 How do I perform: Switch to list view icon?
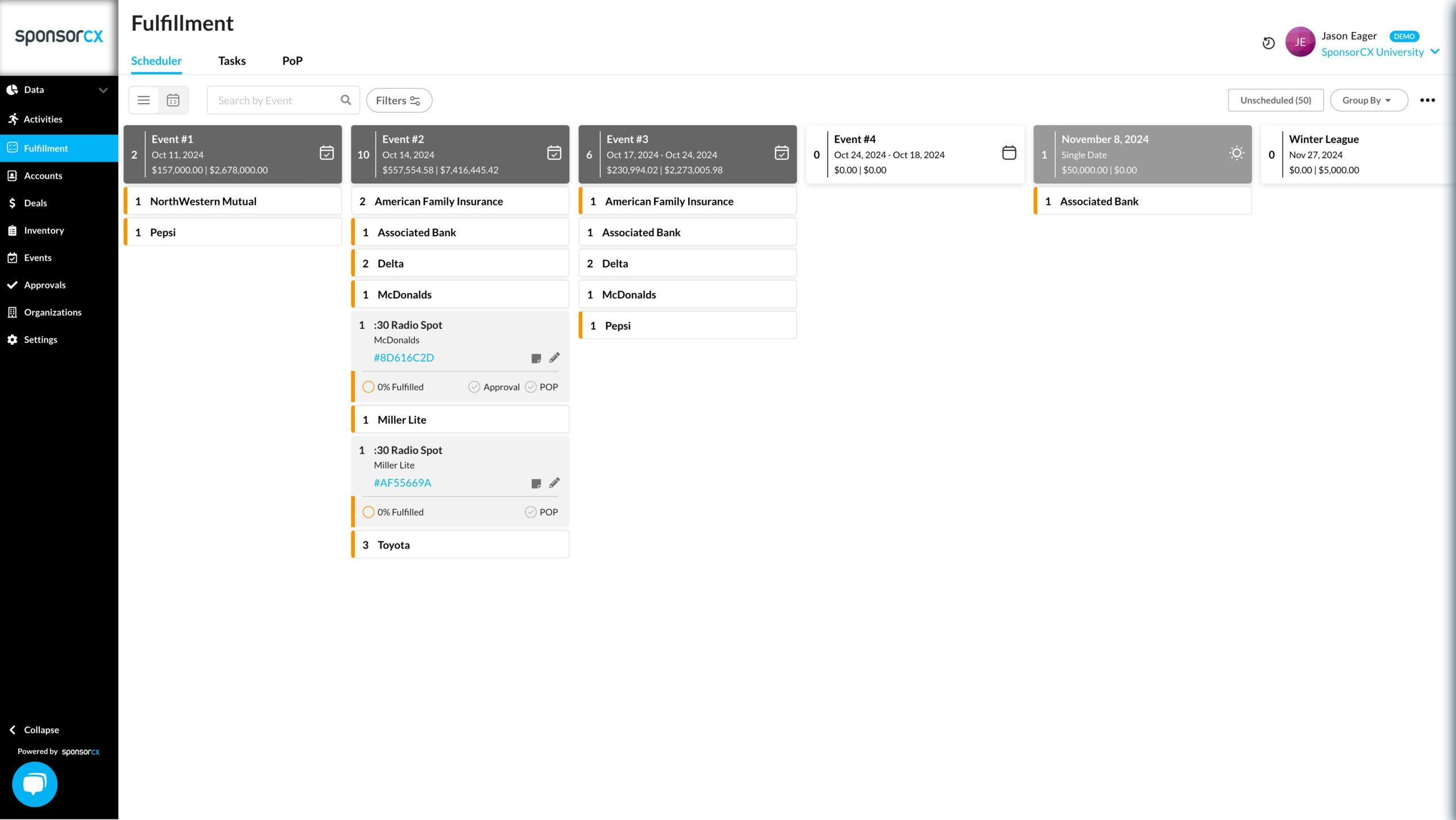click(144, 100)
